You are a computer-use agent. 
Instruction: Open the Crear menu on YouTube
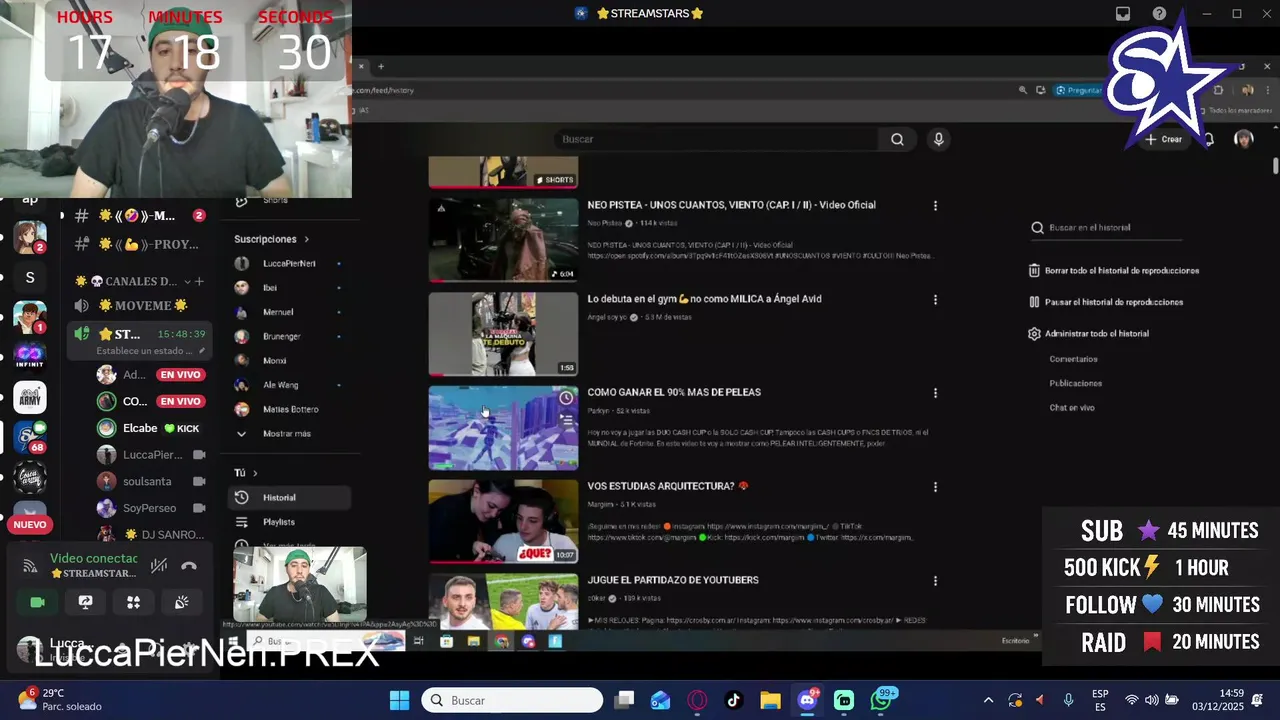tap(1165, 139)
